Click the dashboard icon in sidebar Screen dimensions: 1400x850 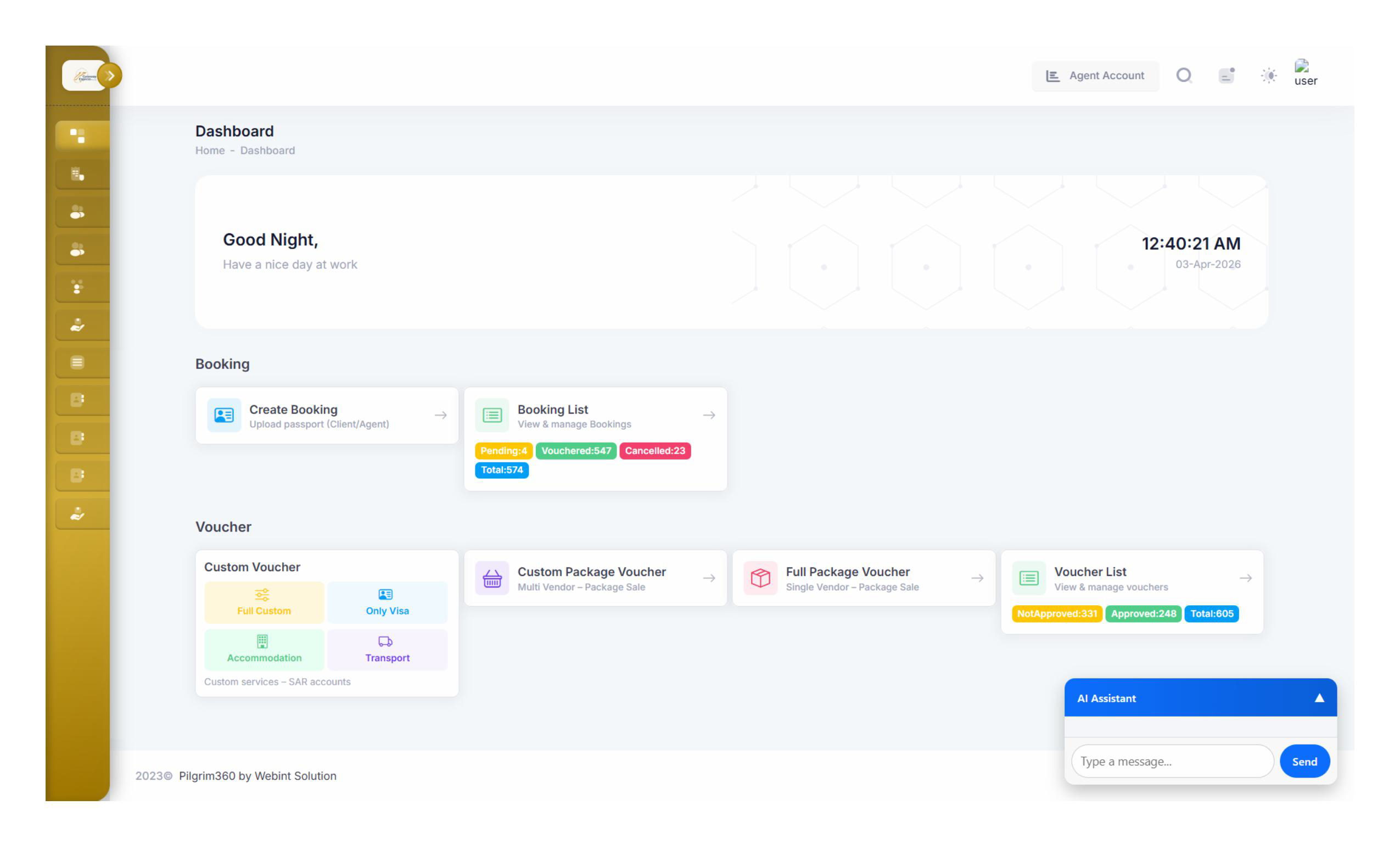pos(77,135)
